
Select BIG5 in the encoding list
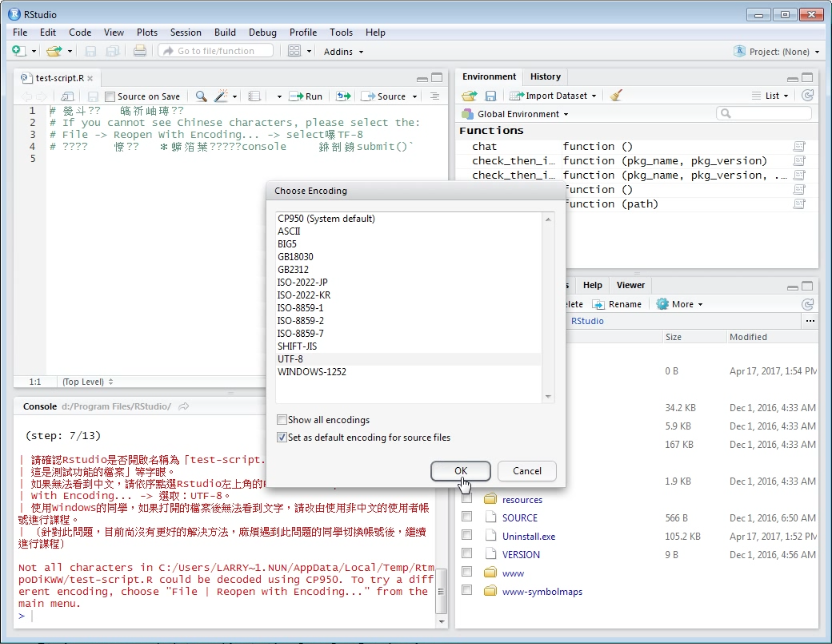(409, 244)
